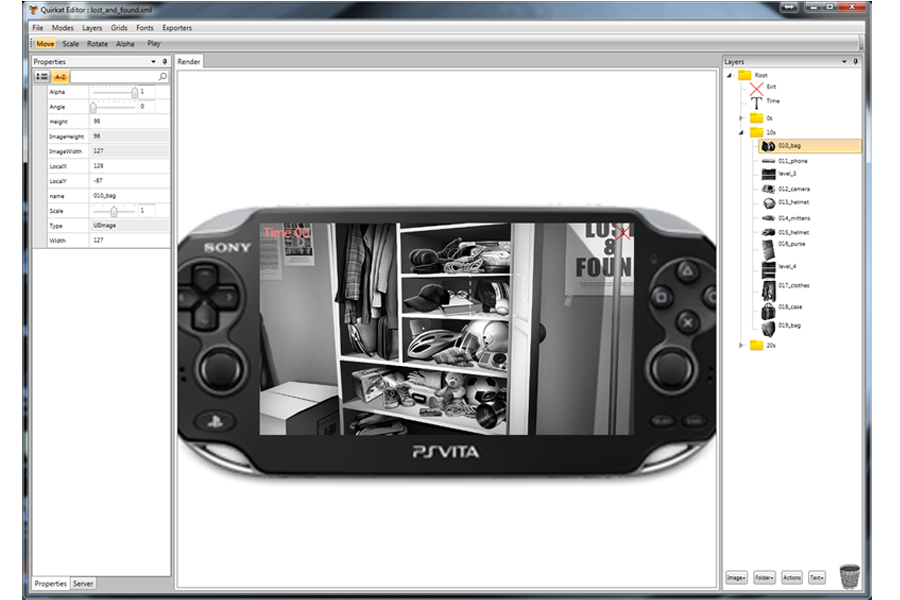Switch to the Render tab

pyautogui.click(x=189, y=61)
